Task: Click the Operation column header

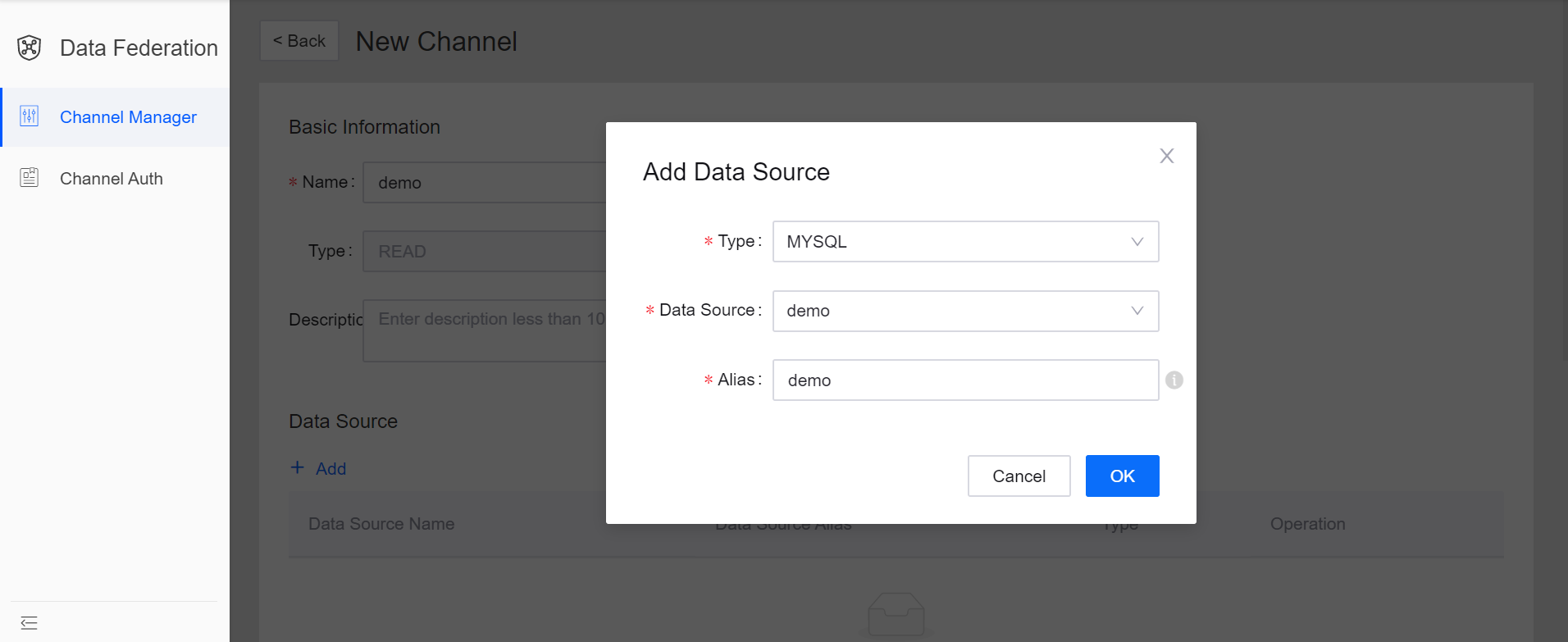Action: (1307, 524)
